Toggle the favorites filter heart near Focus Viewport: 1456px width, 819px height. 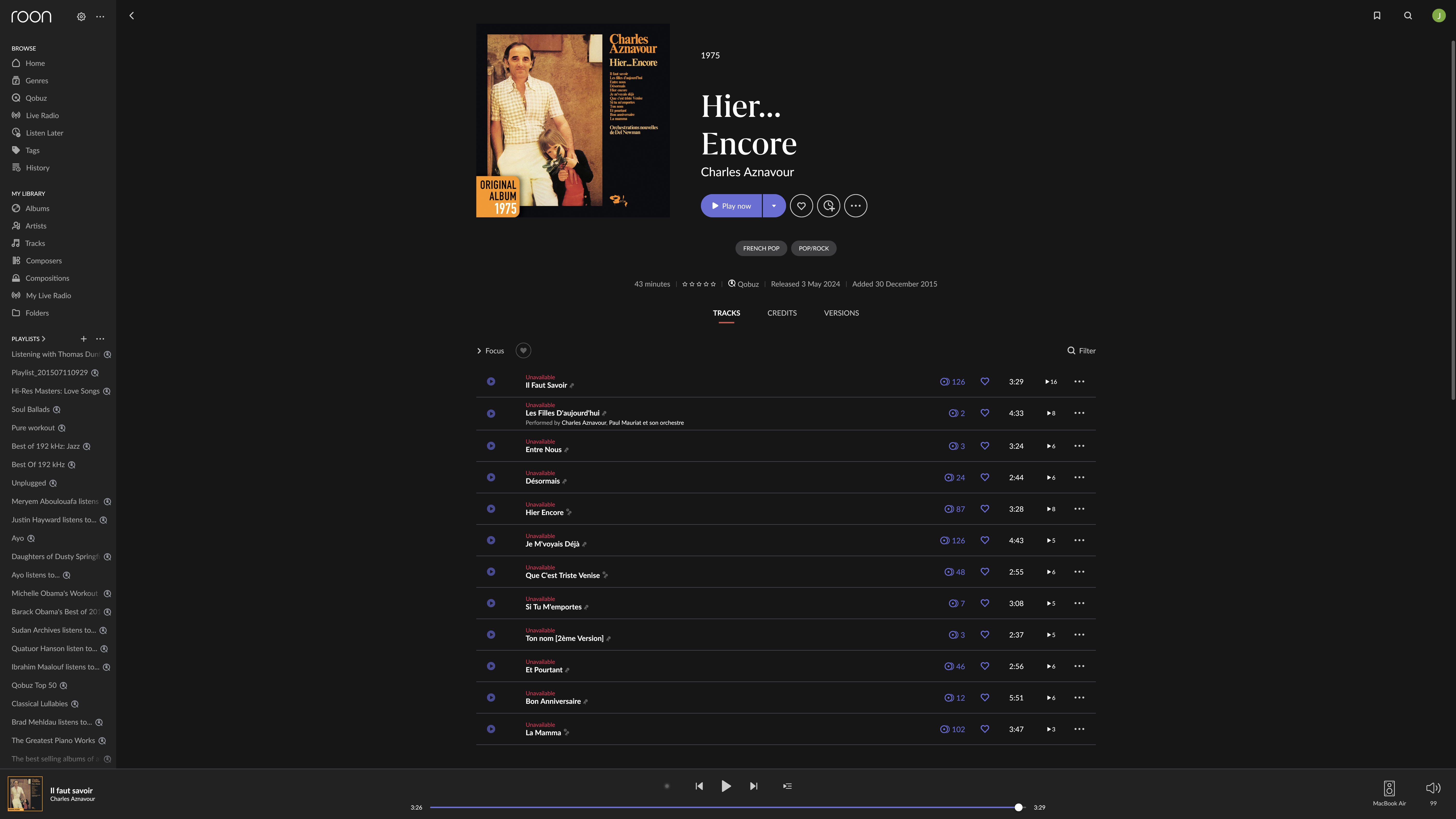(x=523, y=350)
